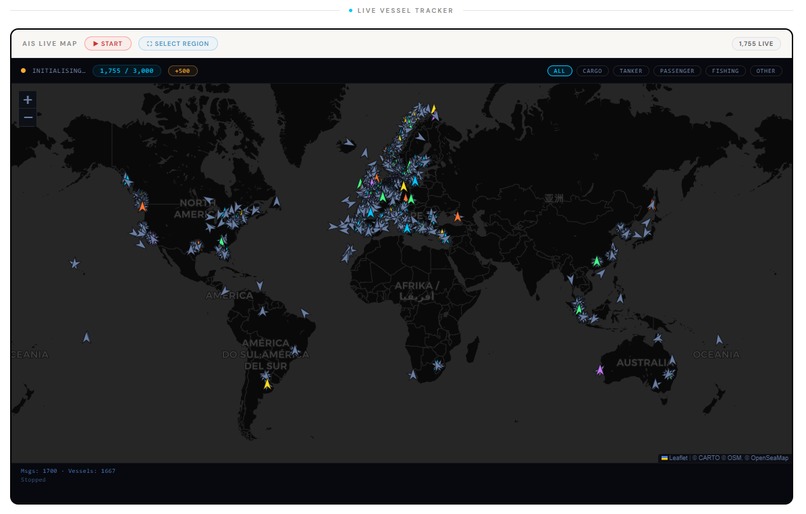
Task: Select the yellow vessel near Argentina coast
Action: (x=267, y=384)
